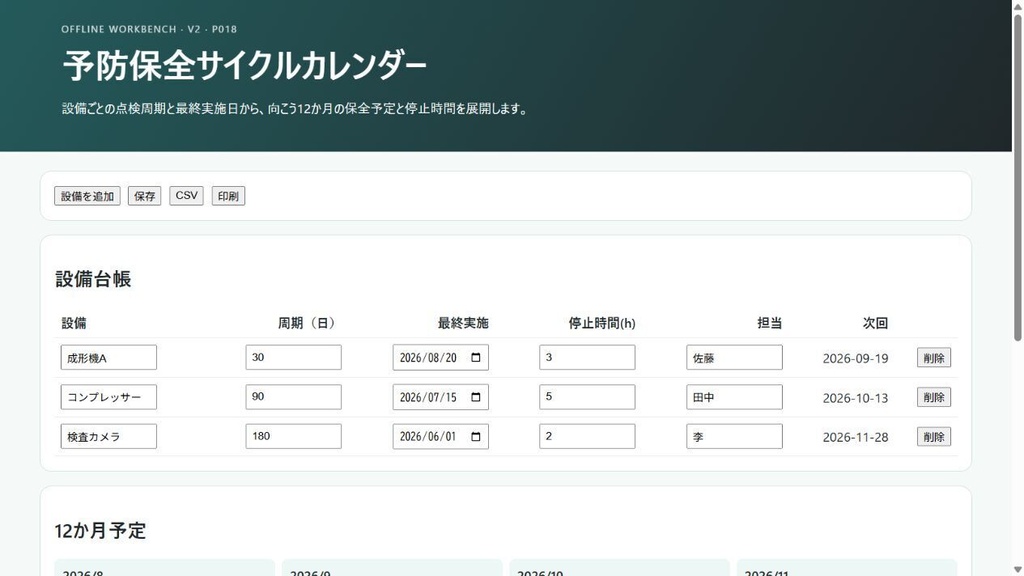Edit the コンプレッサー equipment name field
The image size is (1024, 576).
[108, 397]
